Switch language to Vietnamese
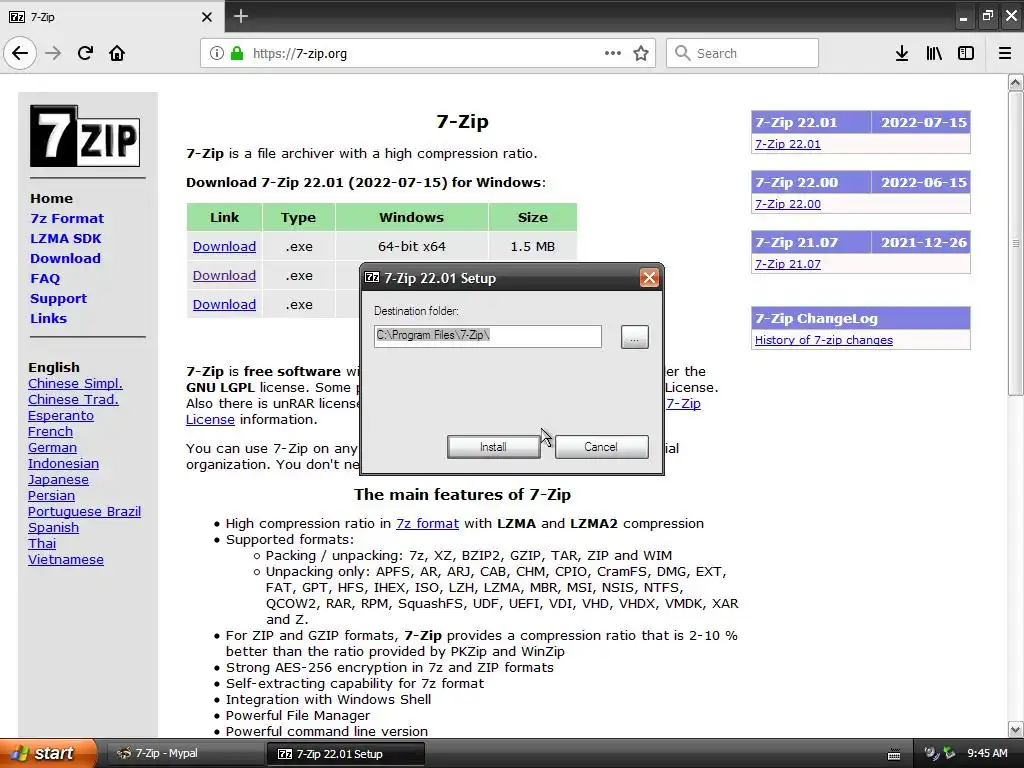Screen dimensions: 1024x768 tap(65, 560)
